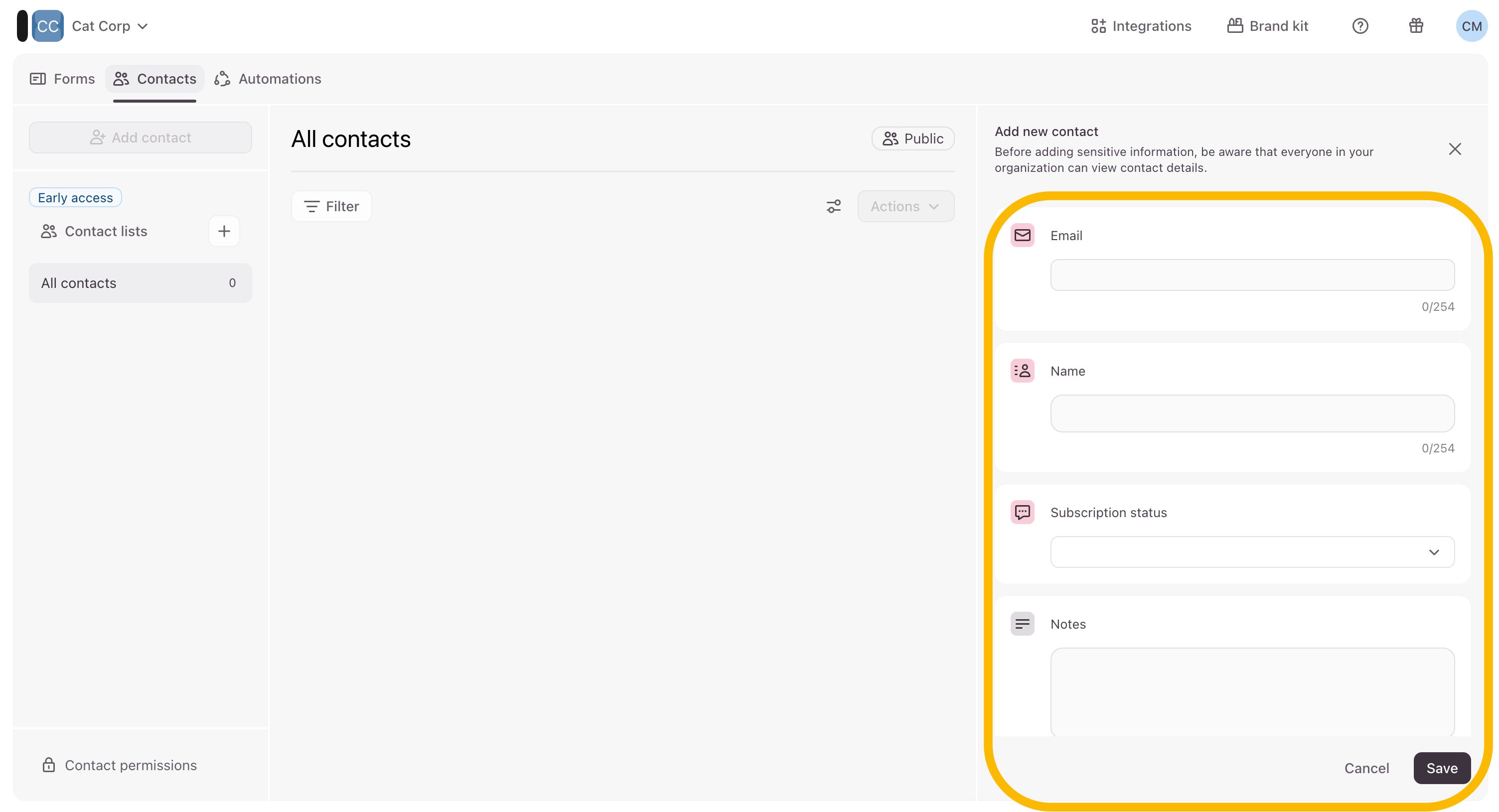Open the column settings sliders icon
The width and height of the screenshot is (1499, 812).
point(833,207)
